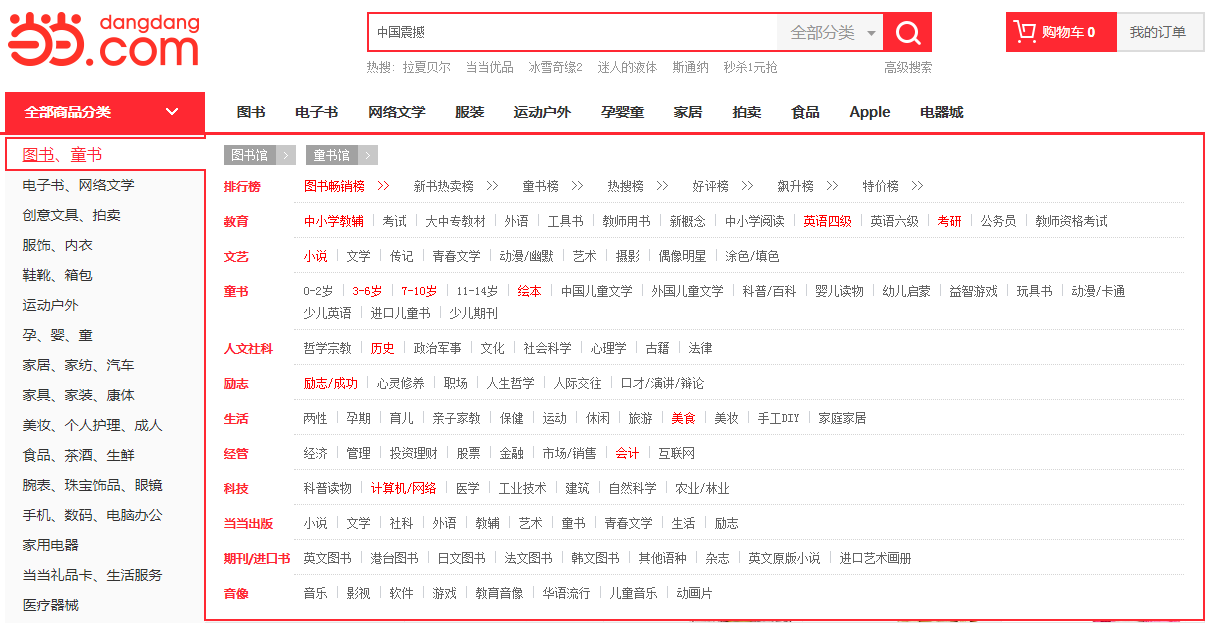Click the shopping cart icon

coord(1025,32)
